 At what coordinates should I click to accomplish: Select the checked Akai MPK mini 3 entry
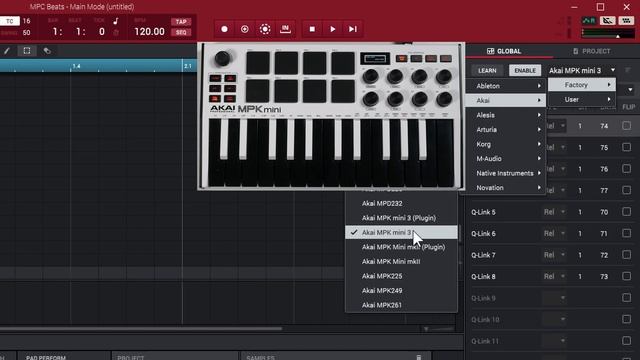point(401,232)
